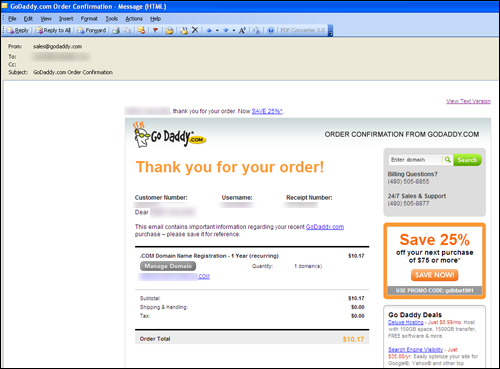
Task: Open the Help question mark icon
Action: pos(271,30)
